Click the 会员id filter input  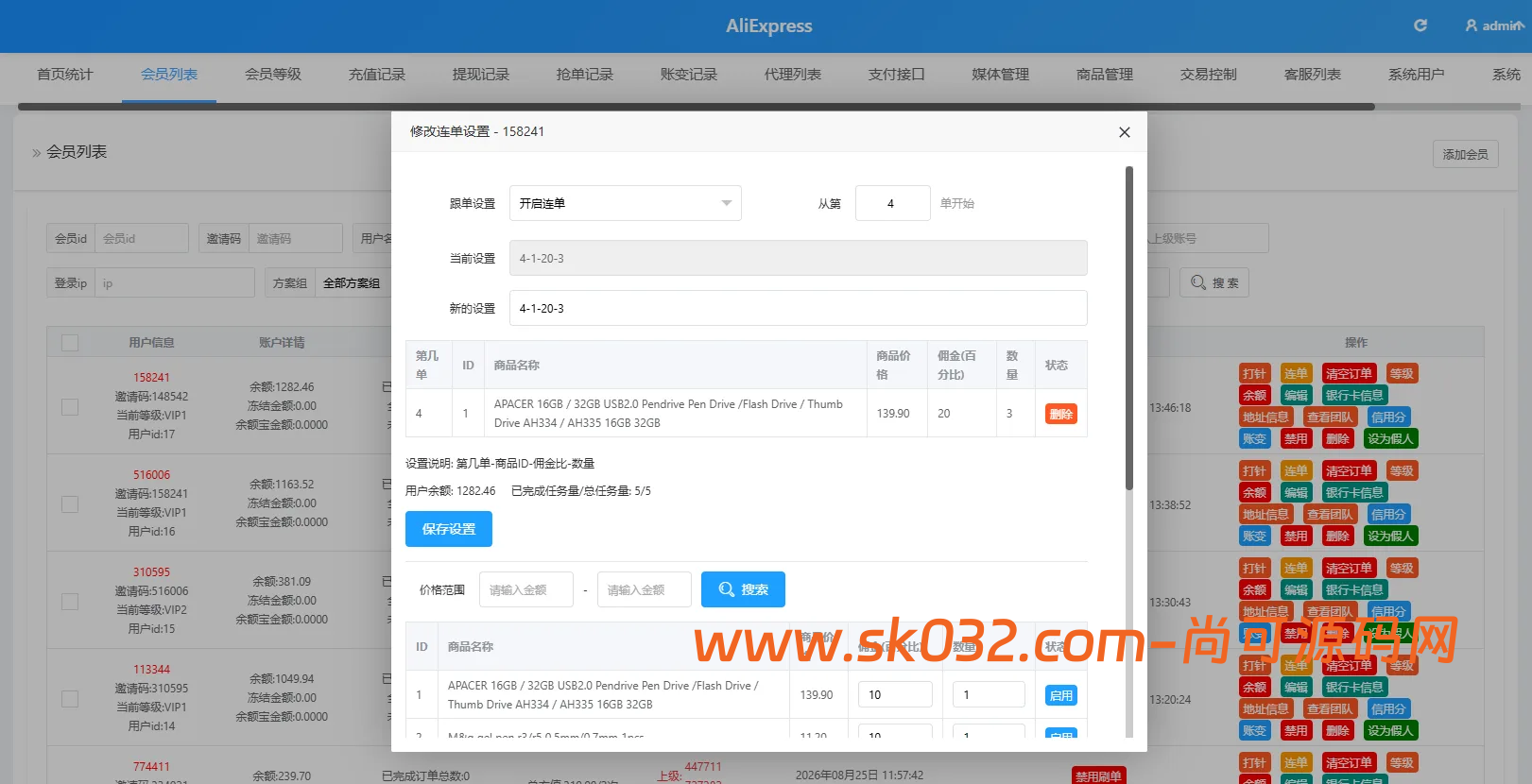tap(142, 238)
